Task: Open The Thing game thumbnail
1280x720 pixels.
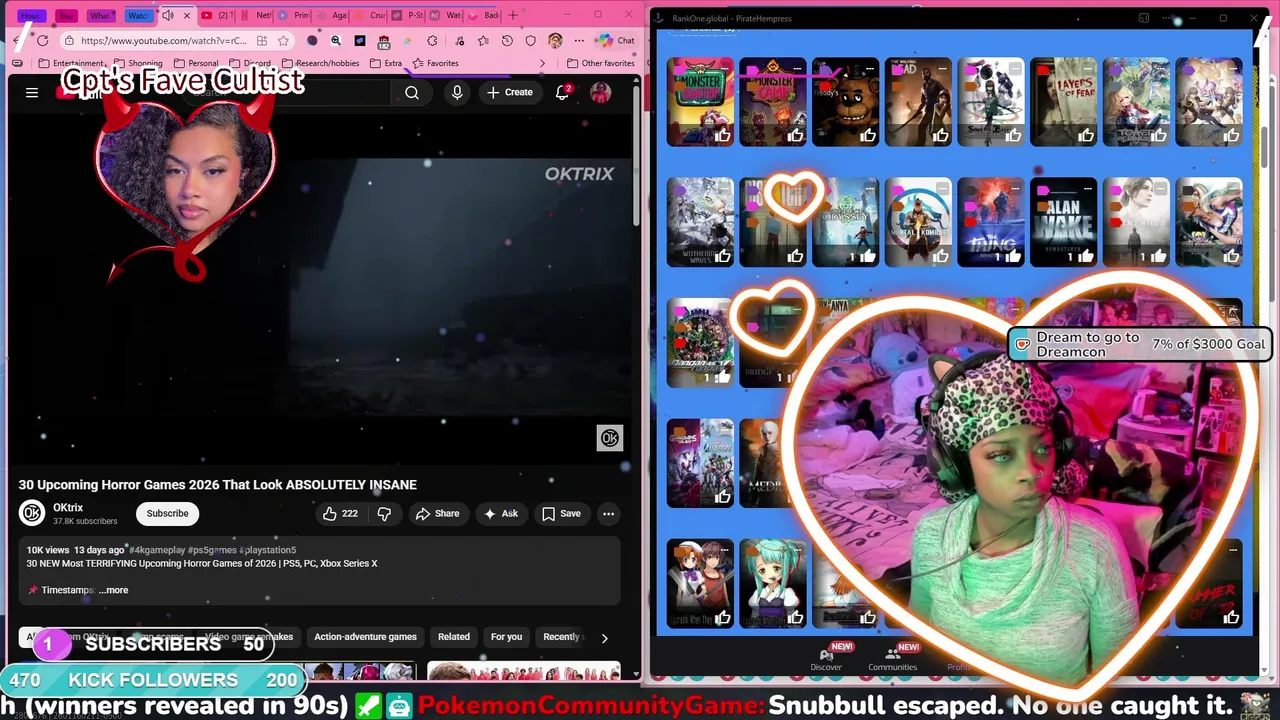Action: point(990,222)
